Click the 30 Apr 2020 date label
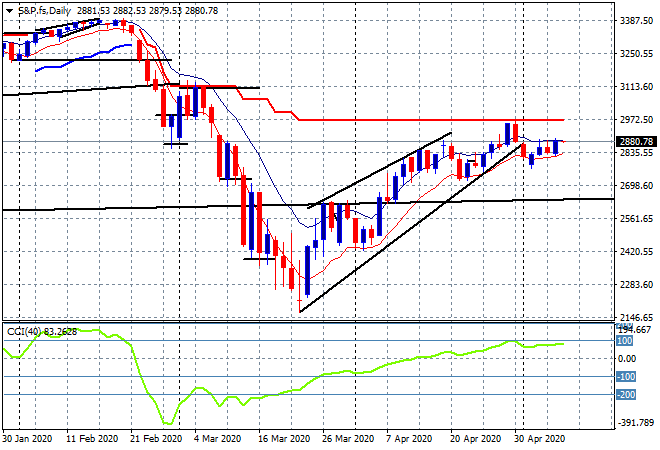This screenshot has width=660, height=450. [540, 439]
